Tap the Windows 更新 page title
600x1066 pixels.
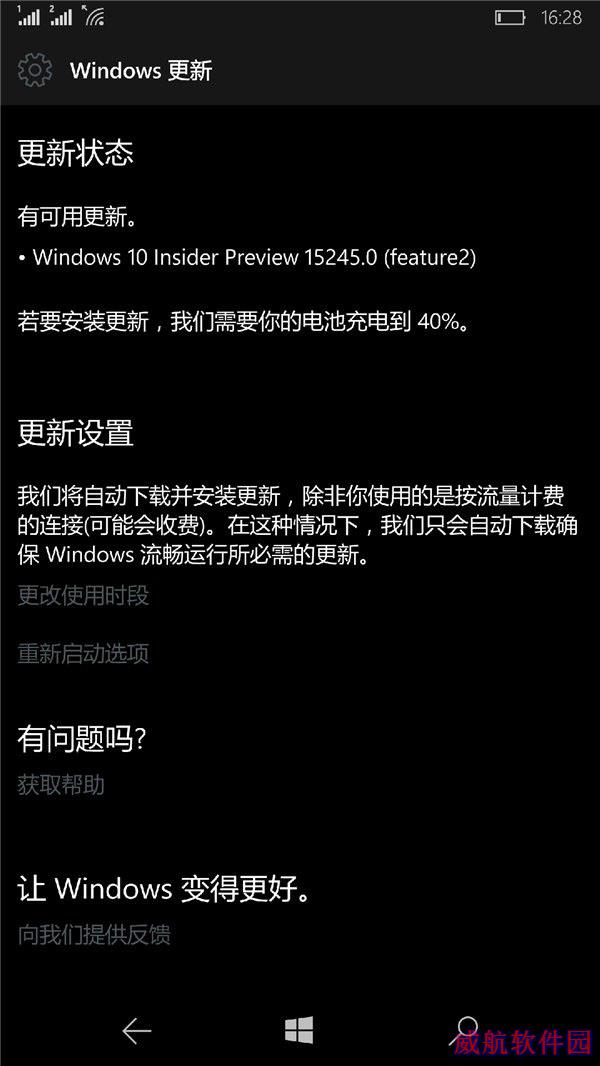point(141,71)
